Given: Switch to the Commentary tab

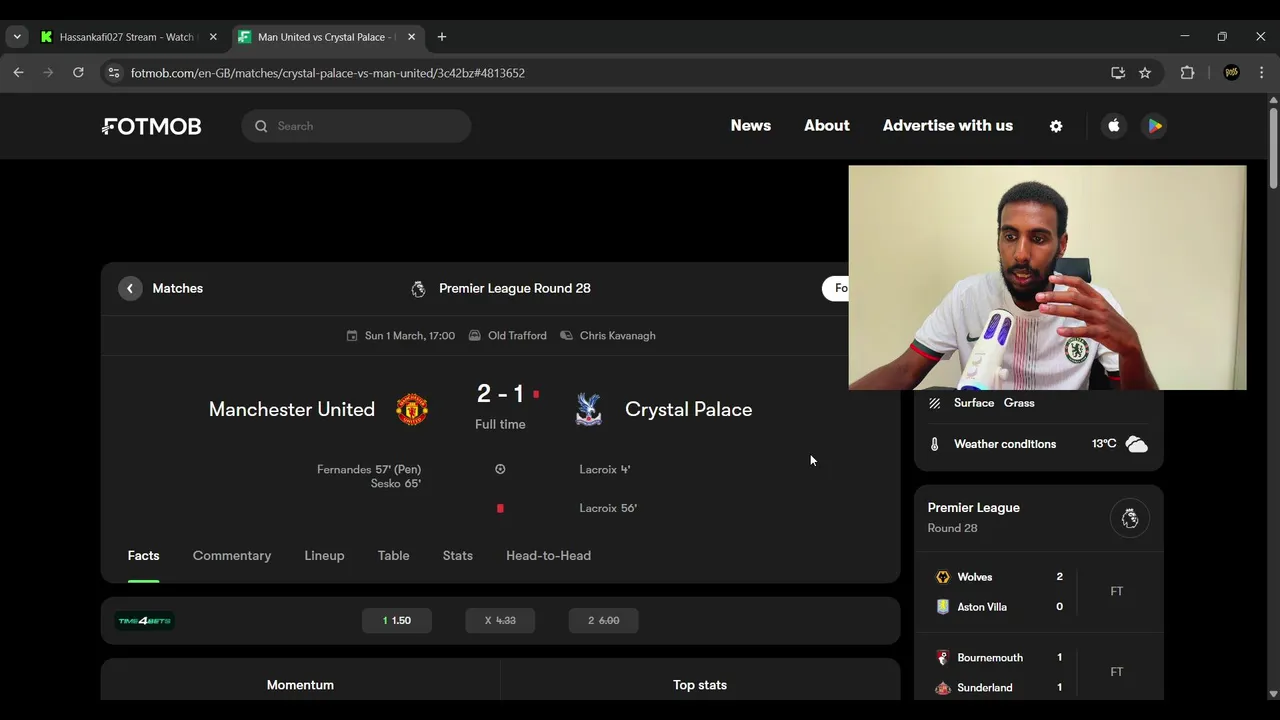Looking at the screenshot, I should pyautogui.click(x=232, y=556).
